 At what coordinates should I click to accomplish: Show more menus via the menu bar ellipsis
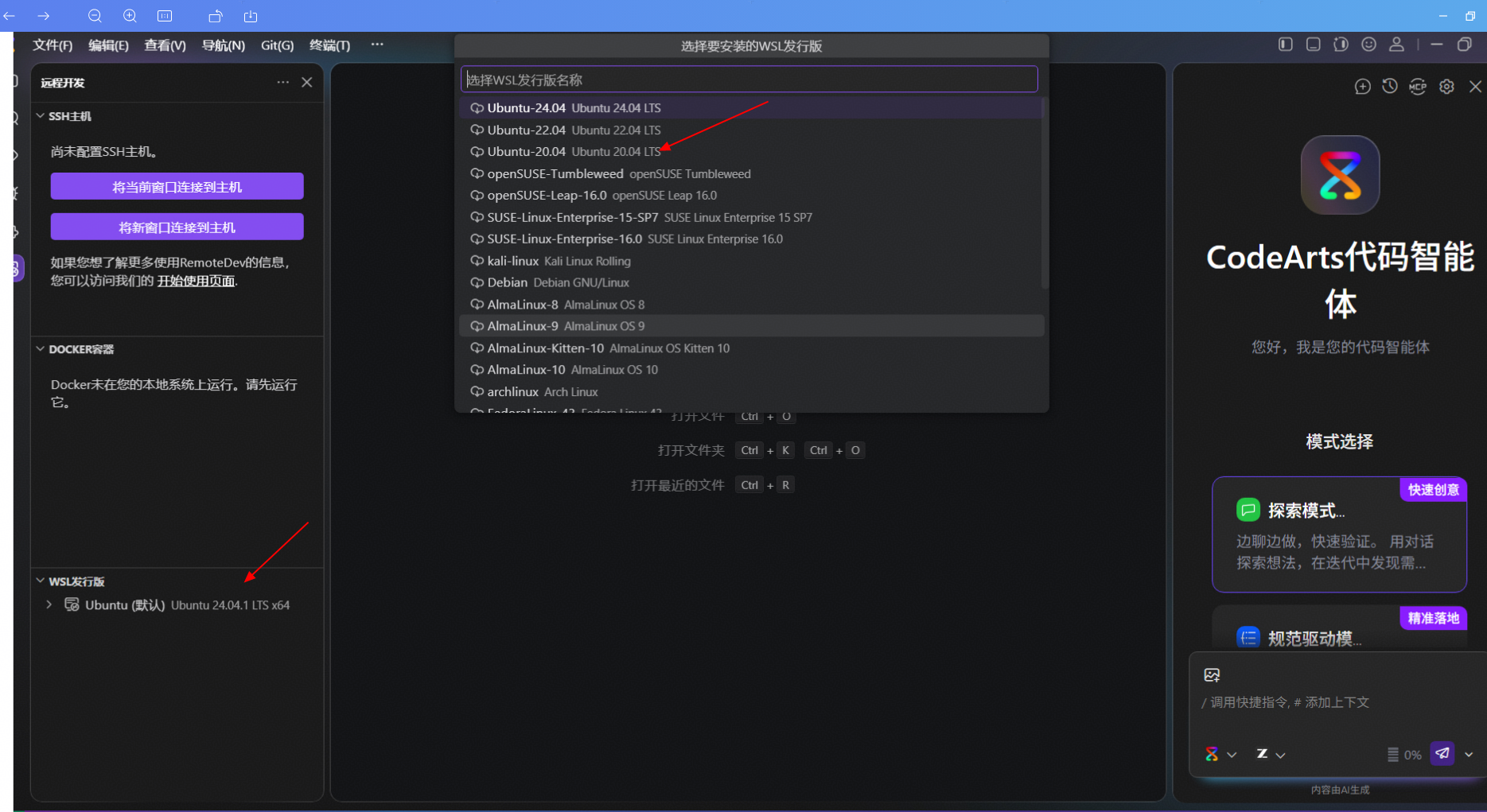pyautogui.click(x=377, y=45)
